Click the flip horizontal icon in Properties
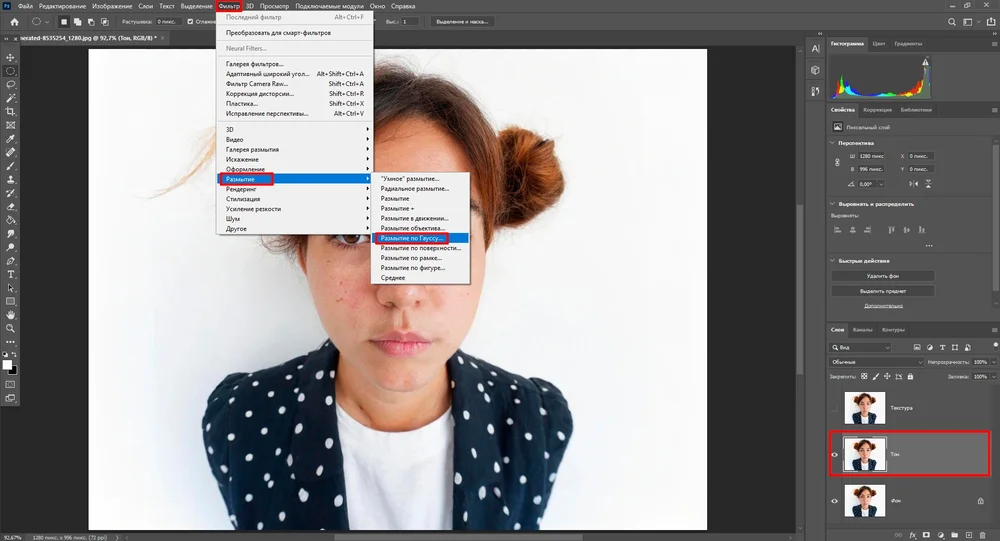Viewport: 1000px width, 541px height. pos(914,184)
